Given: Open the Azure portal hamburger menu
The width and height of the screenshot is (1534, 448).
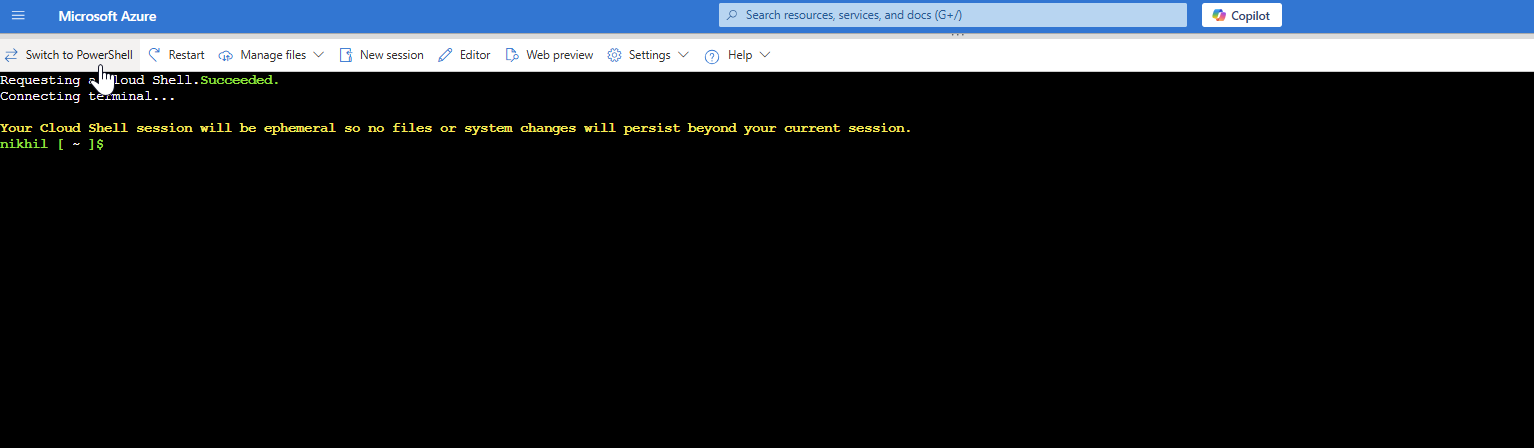Looking at the screenshot, I should [18, 16].
